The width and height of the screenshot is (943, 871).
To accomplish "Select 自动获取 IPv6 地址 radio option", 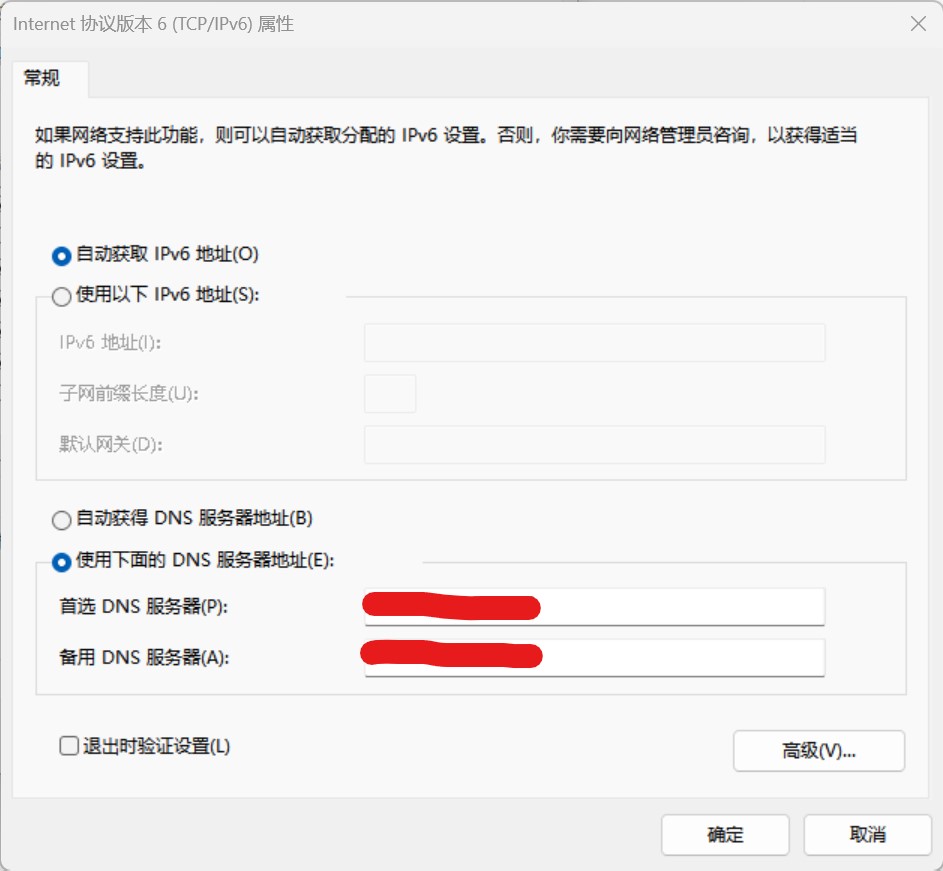I will 62,255.
